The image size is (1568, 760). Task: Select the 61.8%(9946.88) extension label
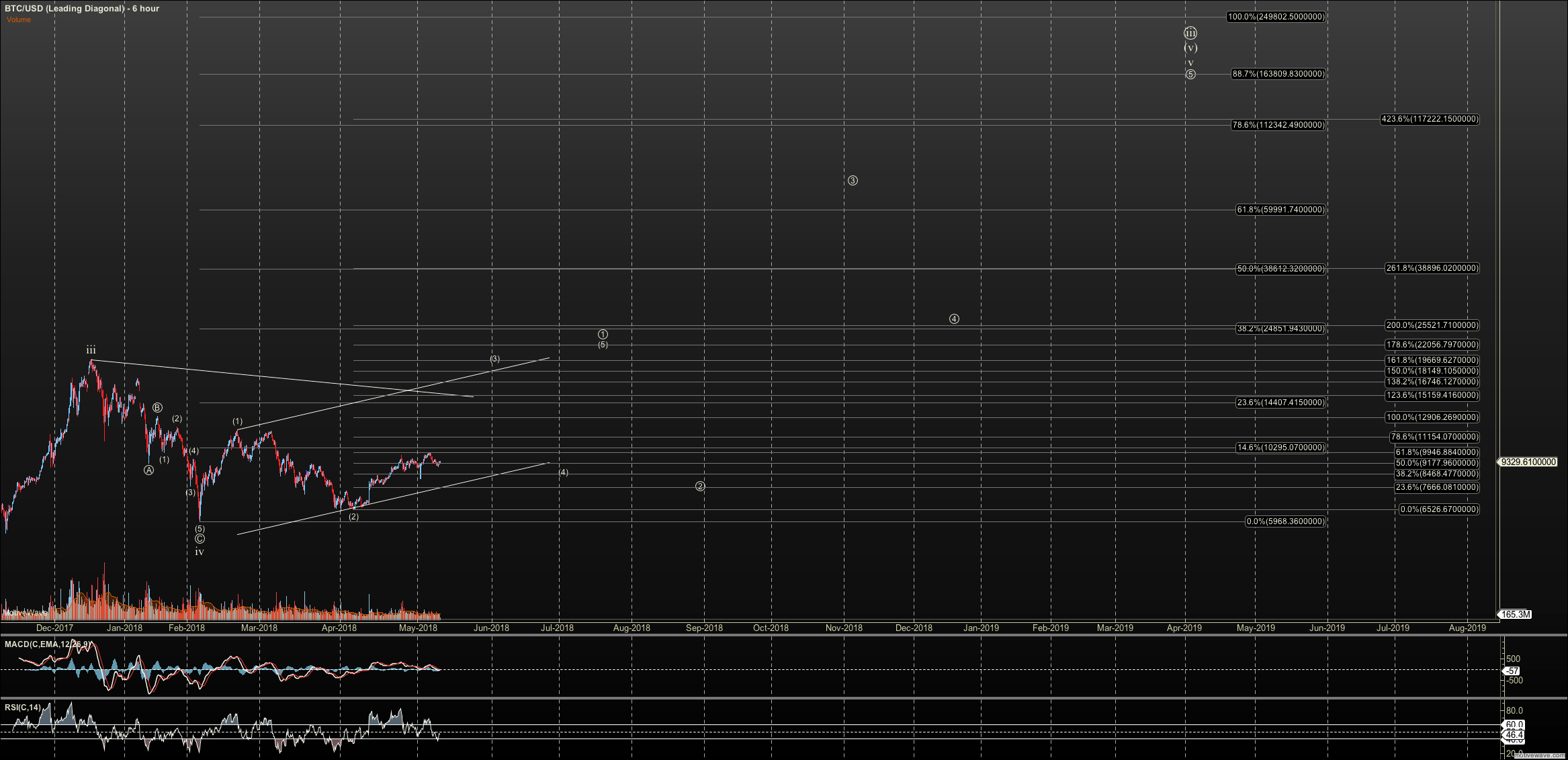[1437, 452]
